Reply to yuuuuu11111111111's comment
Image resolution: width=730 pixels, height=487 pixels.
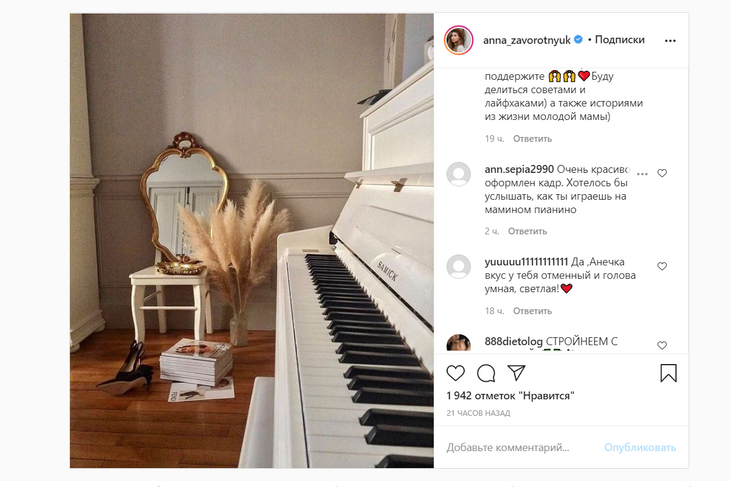pos(532,311)
